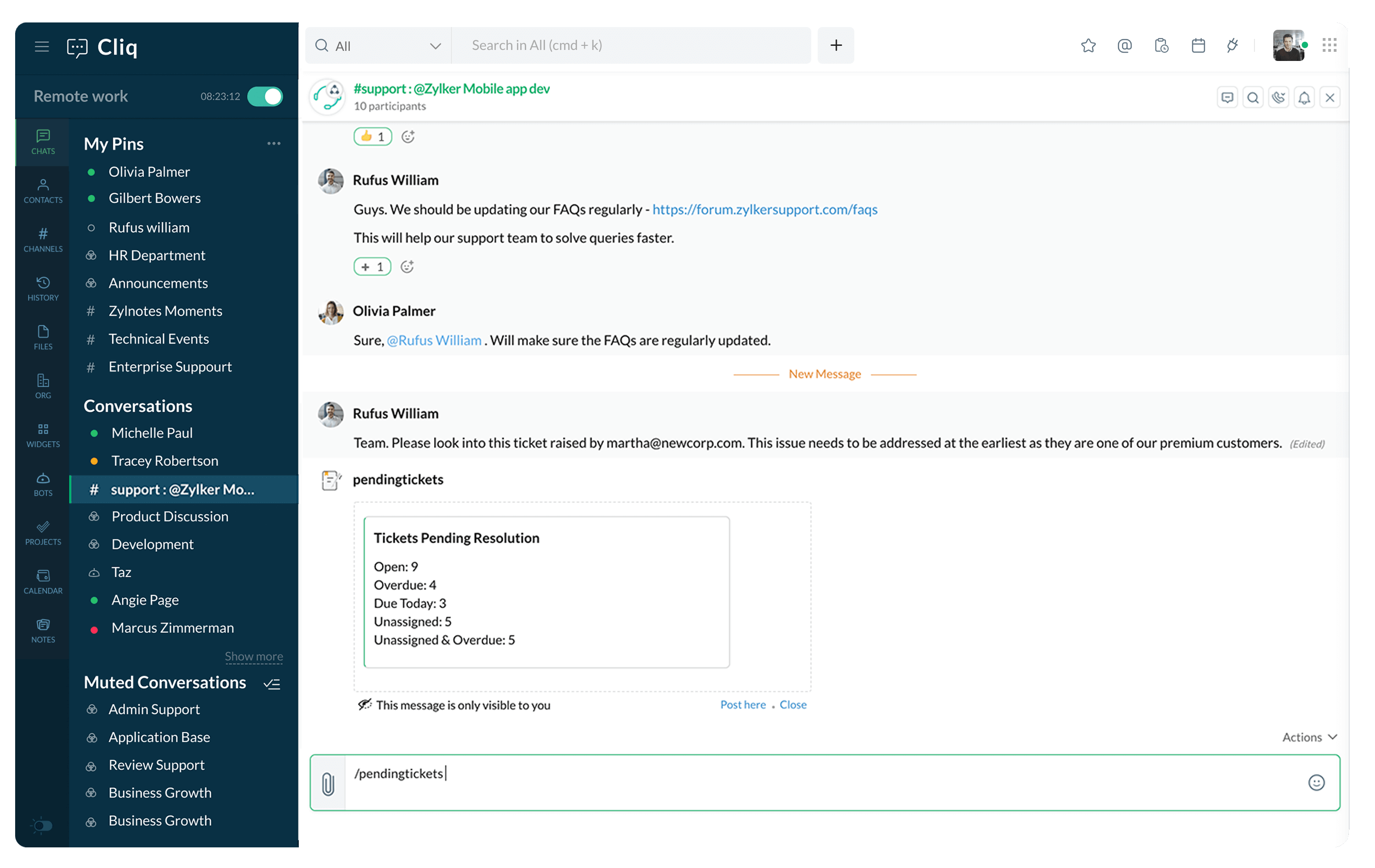1375x868 pixels.
Task: Click the starred messages icon
Action: point(1088,46)
